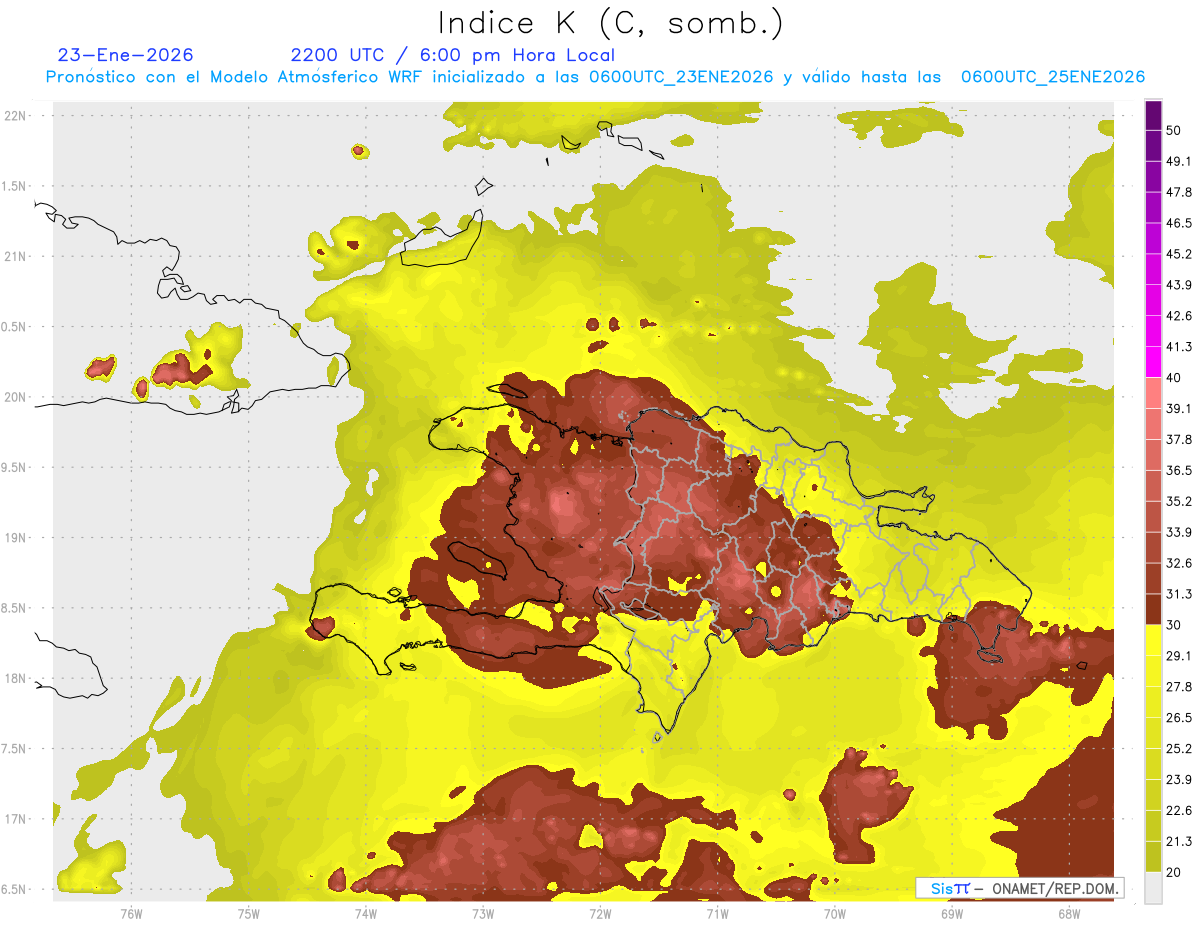1200x927 pixels.
Task: Click the '75W' longitude label
Action: (x=248, y=913)
